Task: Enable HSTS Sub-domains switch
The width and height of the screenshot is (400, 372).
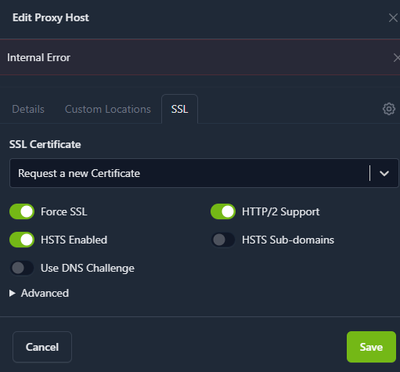Action: pos(223,240)
